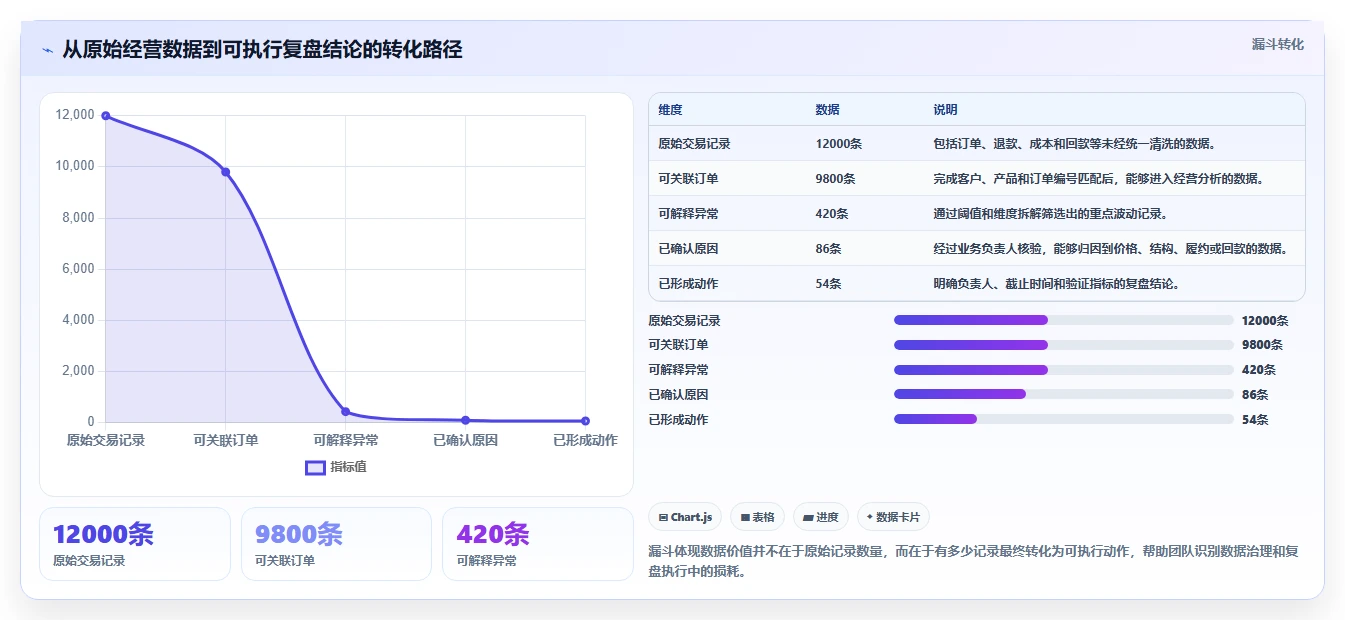Image resolution: width=1345 pixels, height=620 pixels.
Task: Click the 原始交易记录 progress bar
Action: click(x=1064, y=320)
